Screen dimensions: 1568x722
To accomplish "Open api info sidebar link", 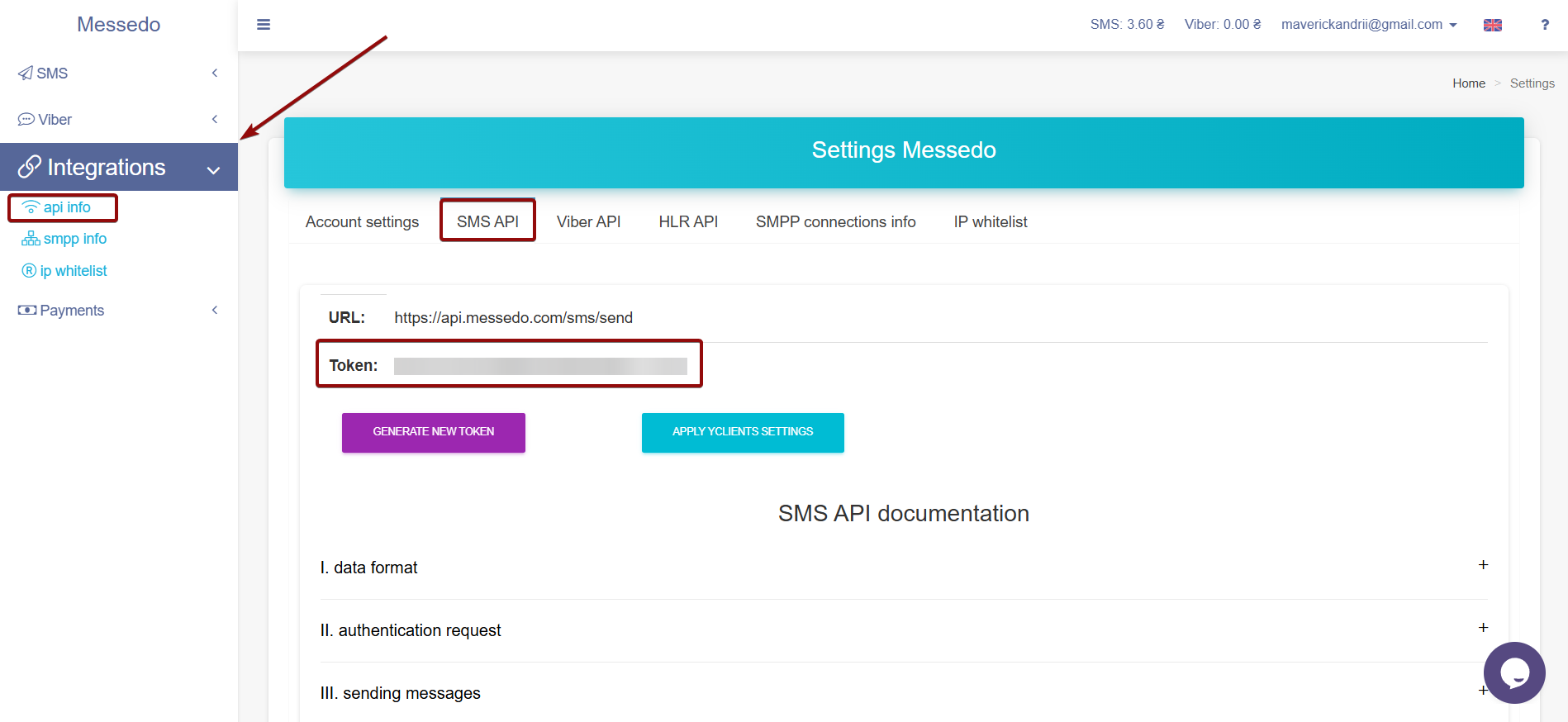I will coord(67,207).
